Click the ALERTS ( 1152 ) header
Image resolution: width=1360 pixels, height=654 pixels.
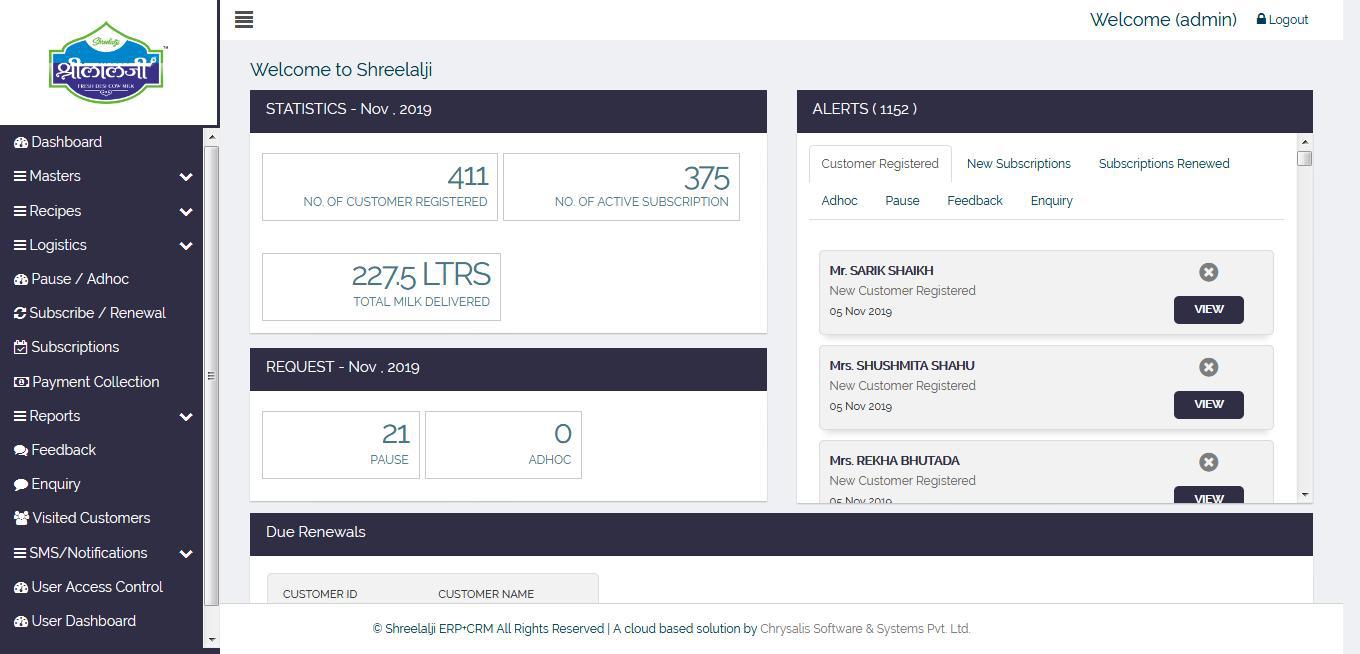tap(1054, 110)
